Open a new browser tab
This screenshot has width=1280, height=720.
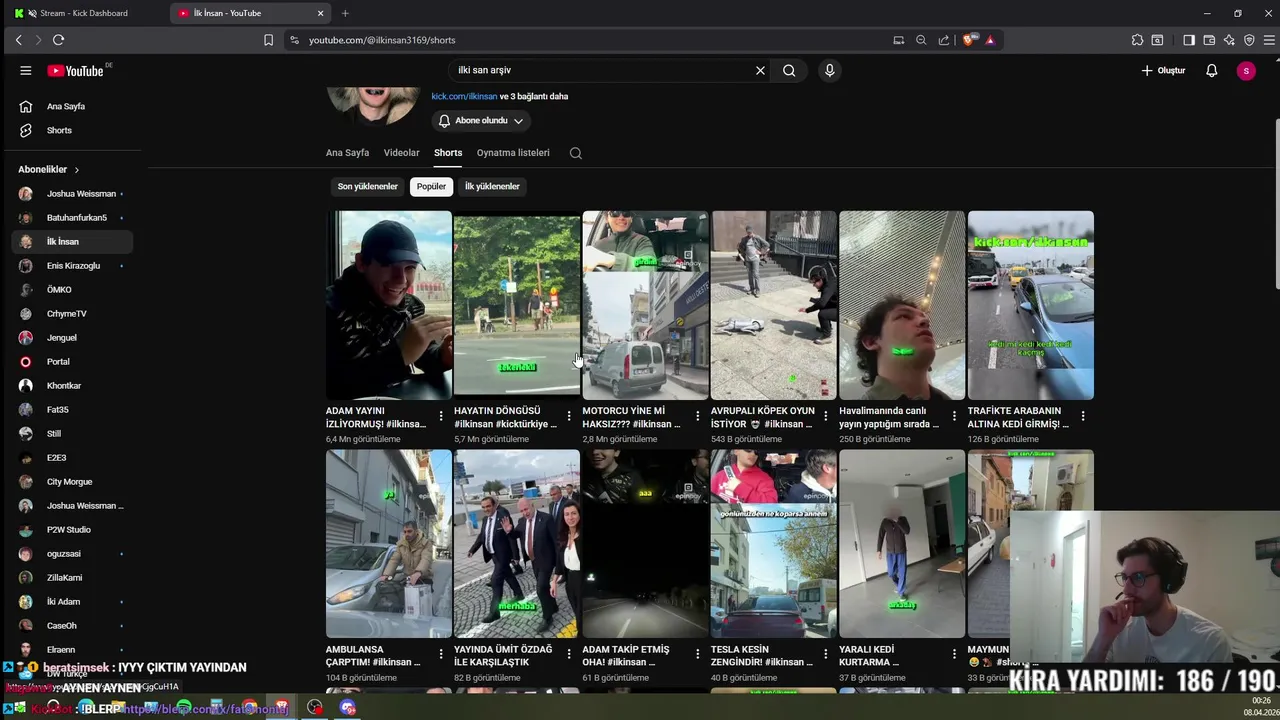pos(345,13)
